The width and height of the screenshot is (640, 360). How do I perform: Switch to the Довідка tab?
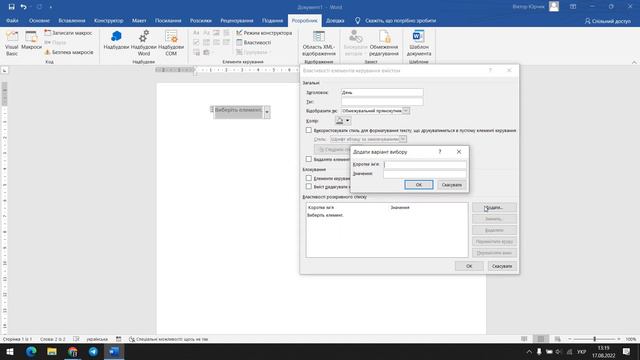click(x=335, y=20)
